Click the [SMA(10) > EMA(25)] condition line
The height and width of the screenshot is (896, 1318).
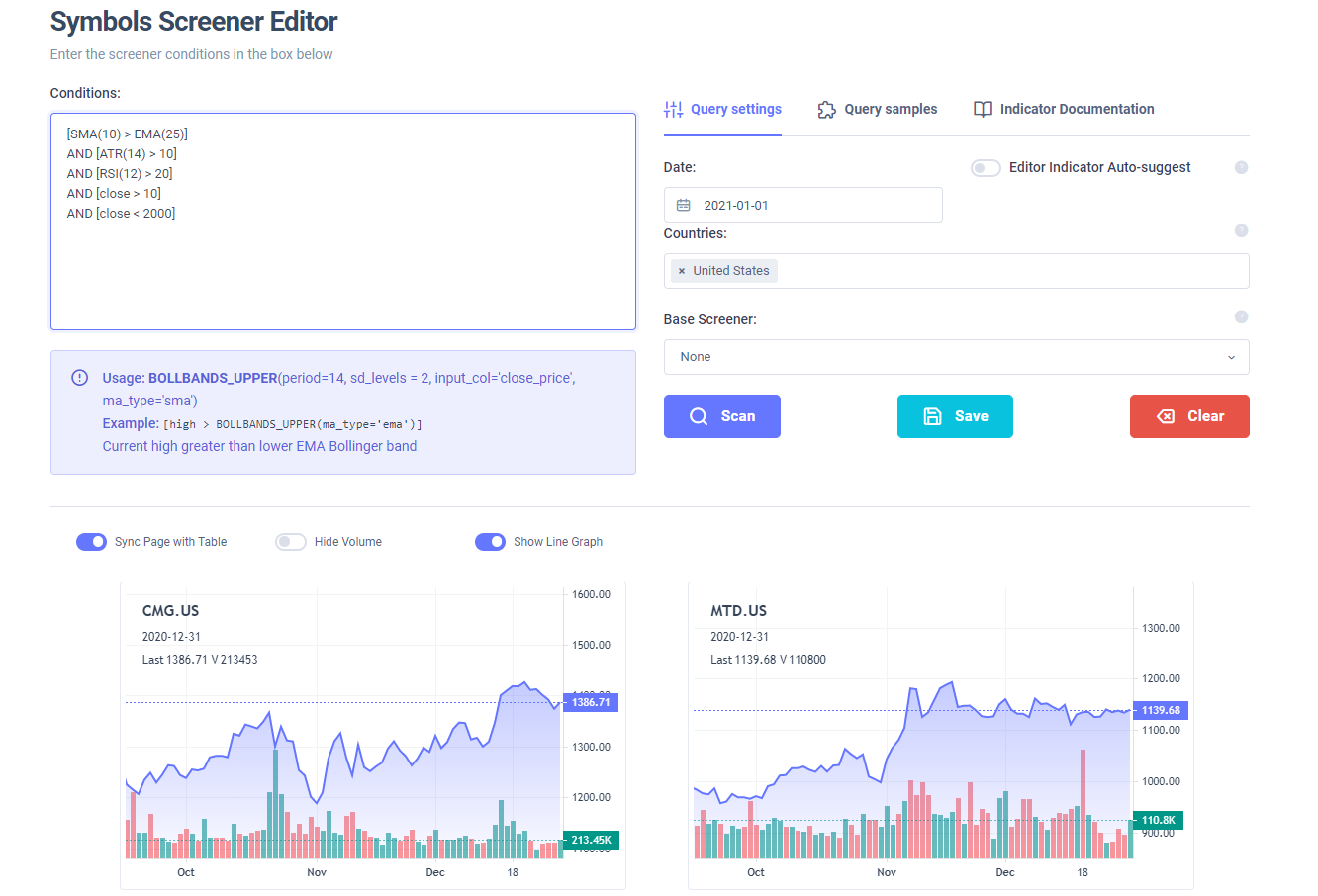point(127,134)
